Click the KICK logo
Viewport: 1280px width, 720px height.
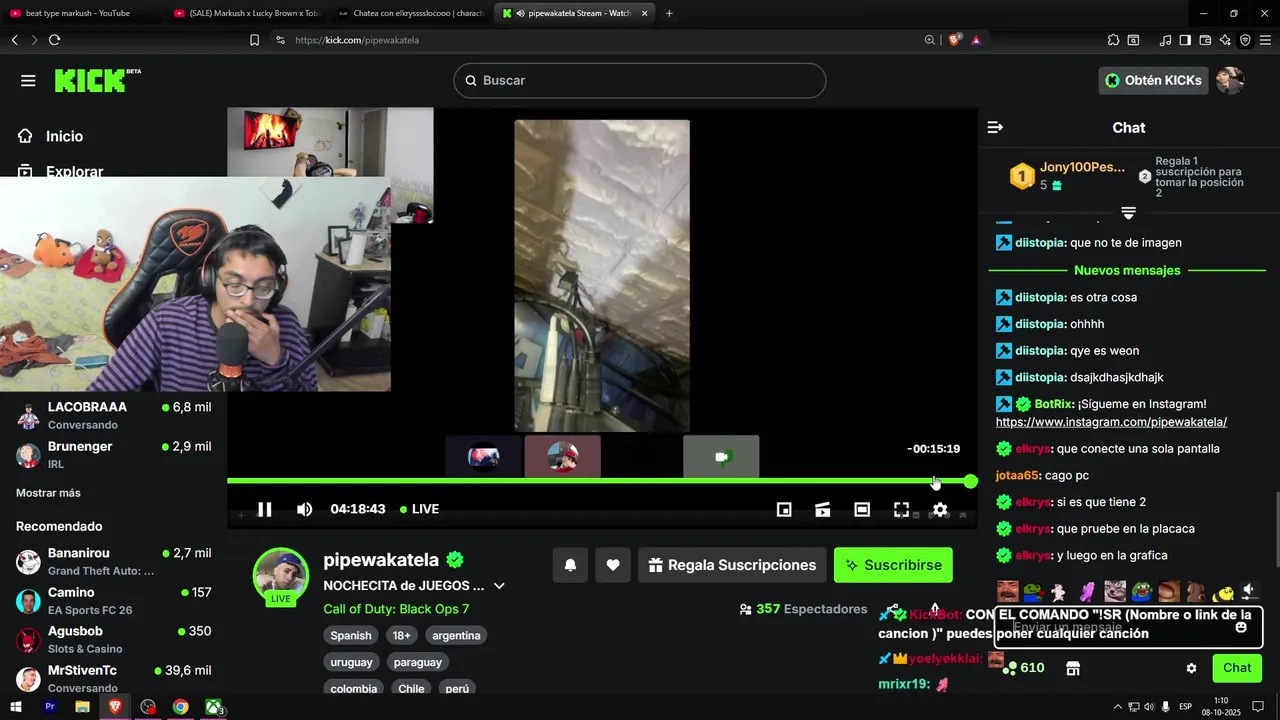click(x=97, y=80)
